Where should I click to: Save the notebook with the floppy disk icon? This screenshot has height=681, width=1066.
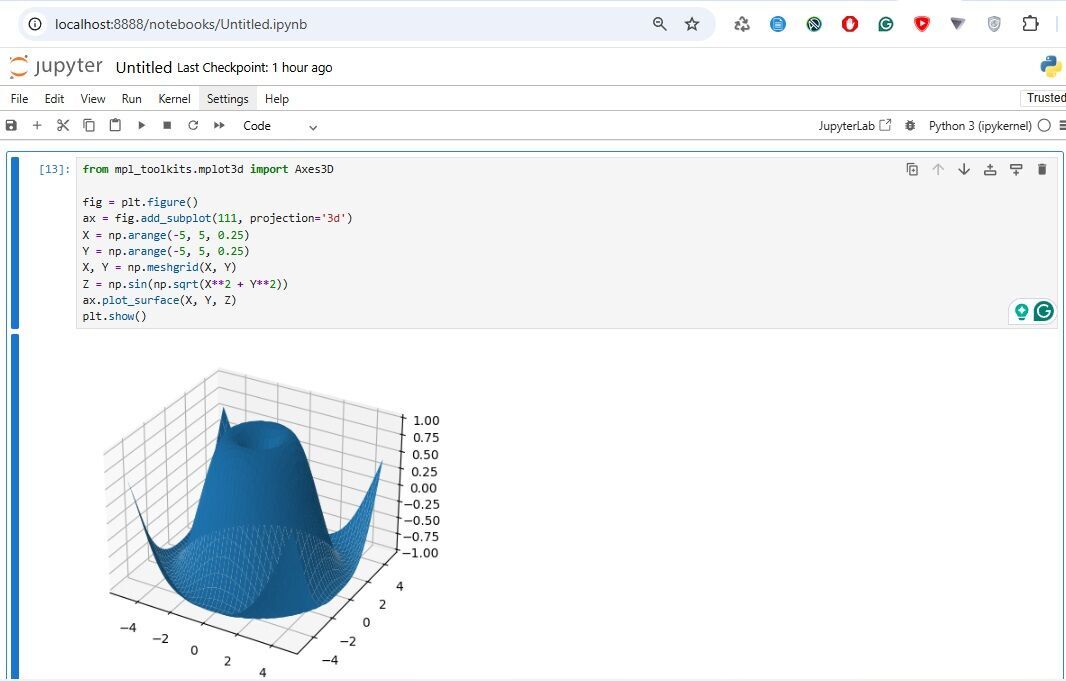pyautogui.click(x=12, y=126)
